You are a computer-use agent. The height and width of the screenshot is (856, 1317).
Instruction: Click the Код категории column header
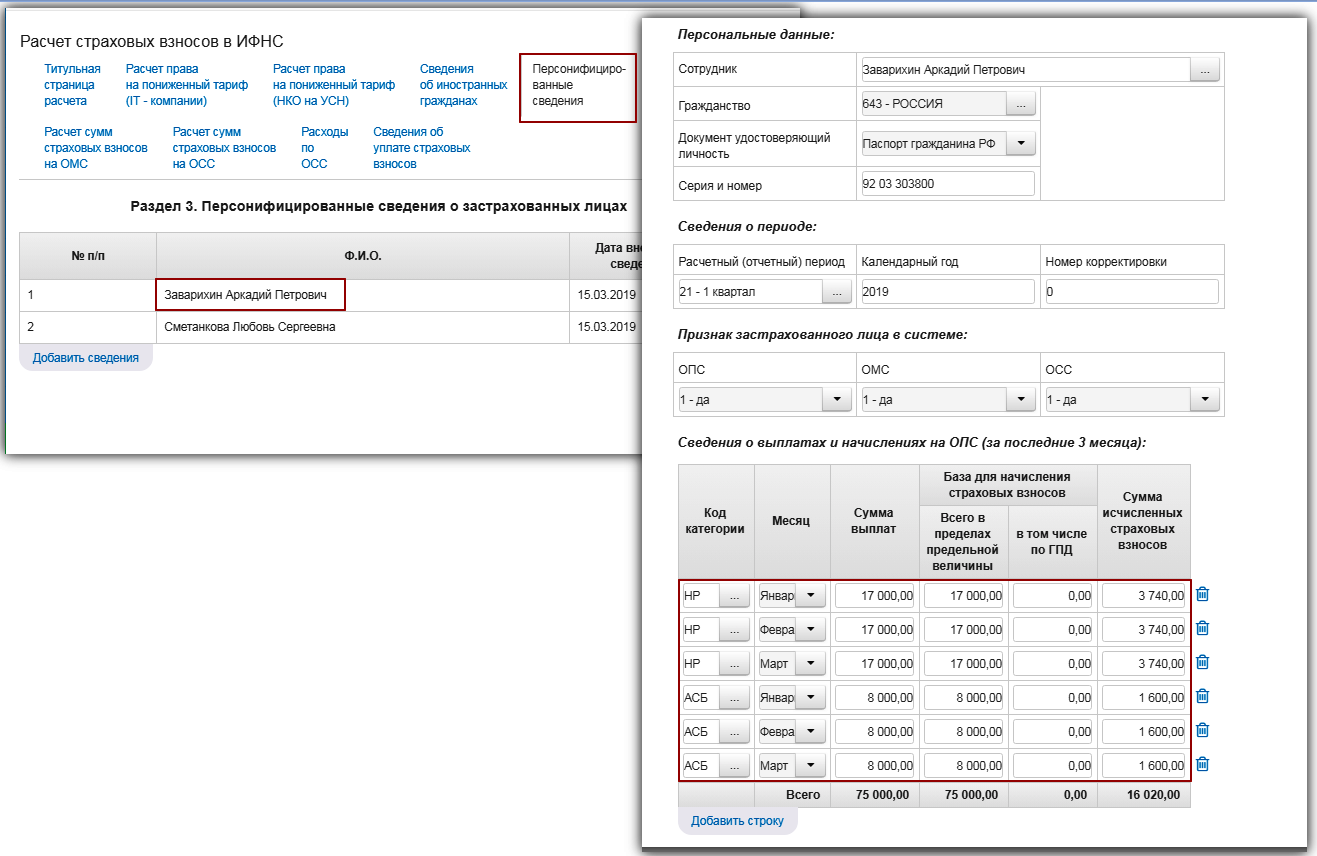(716, 521)
